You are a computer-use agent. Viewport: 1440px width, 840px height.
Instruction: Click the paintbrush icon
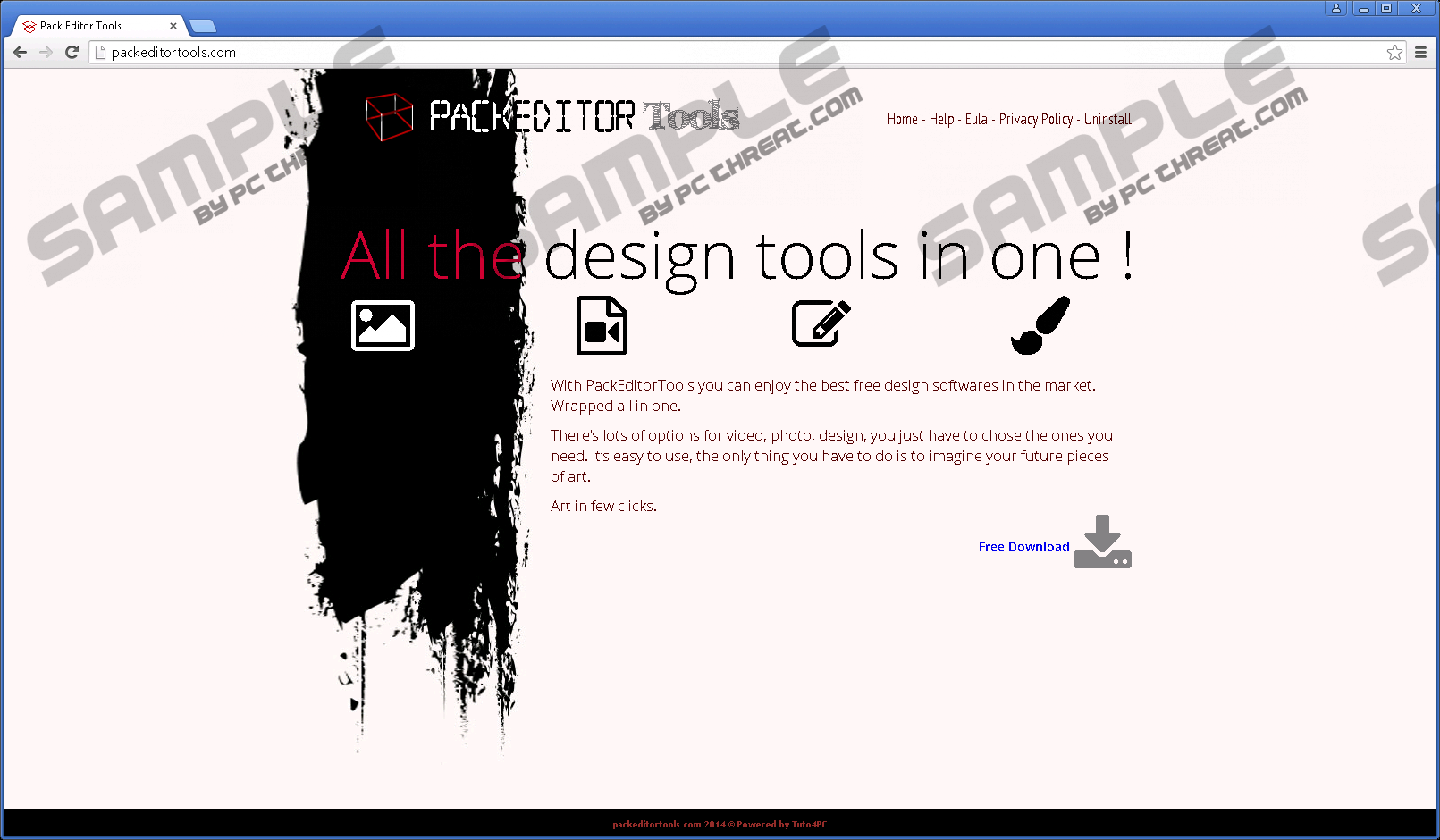pos(1040,325)
